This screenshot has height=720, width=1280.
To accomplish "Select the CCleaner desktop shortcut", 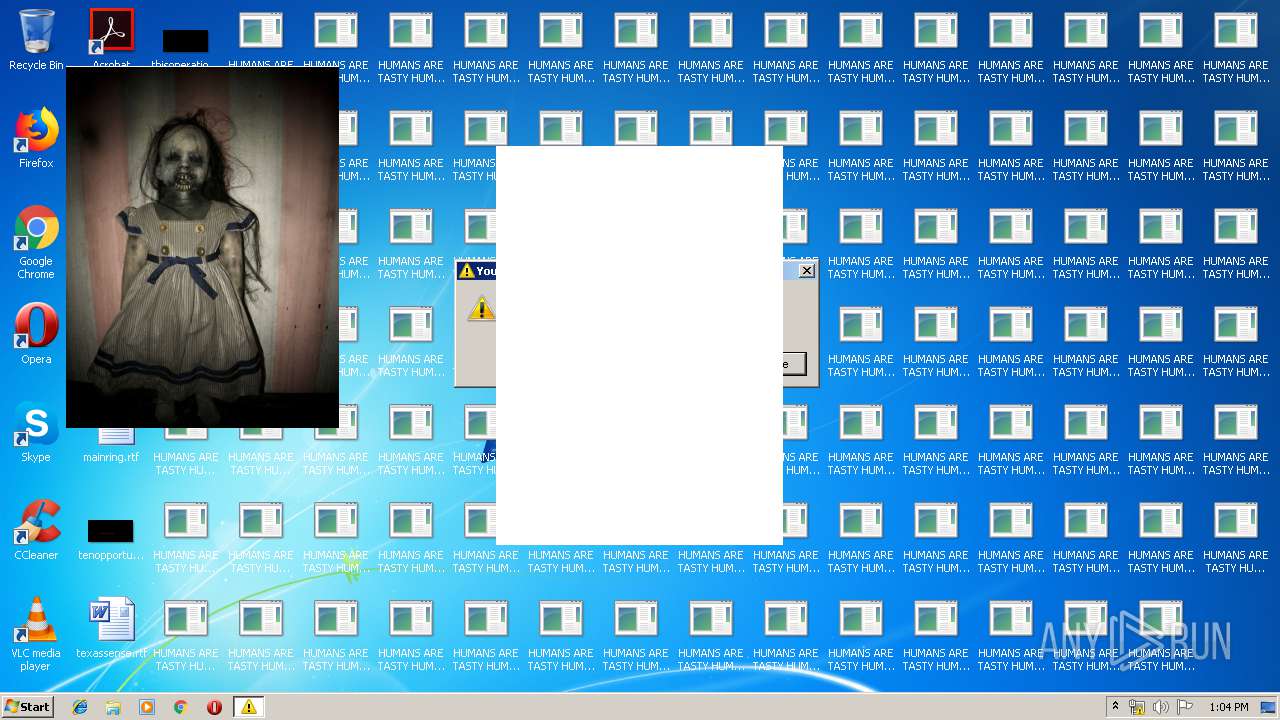I will tap(36, 530).
